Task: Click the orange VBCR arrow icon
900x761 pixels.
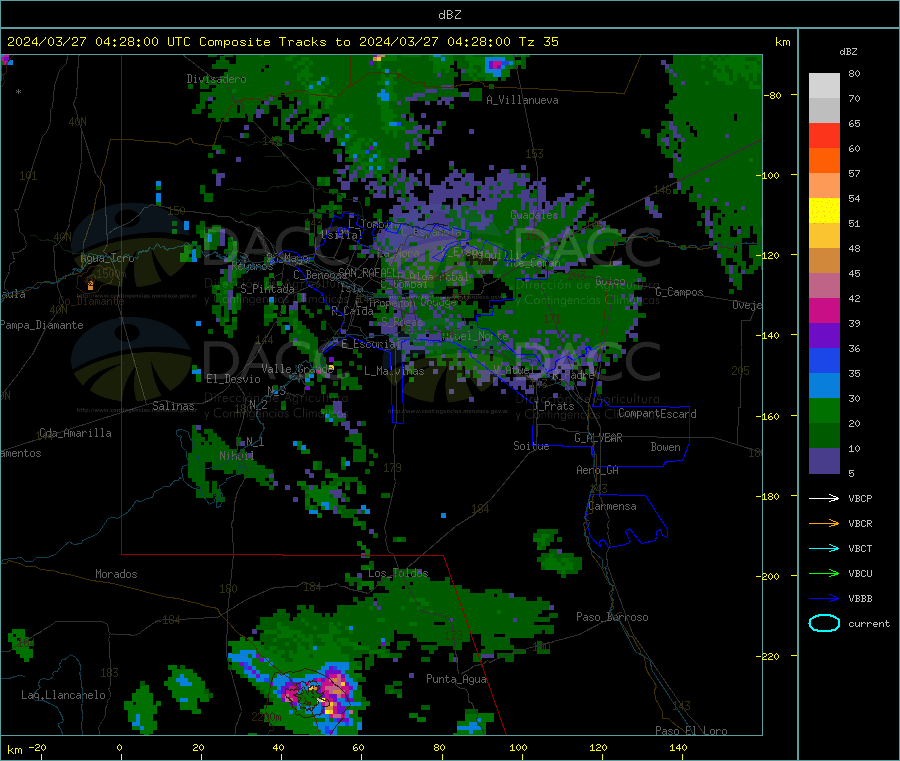Action: coord(824,523)
